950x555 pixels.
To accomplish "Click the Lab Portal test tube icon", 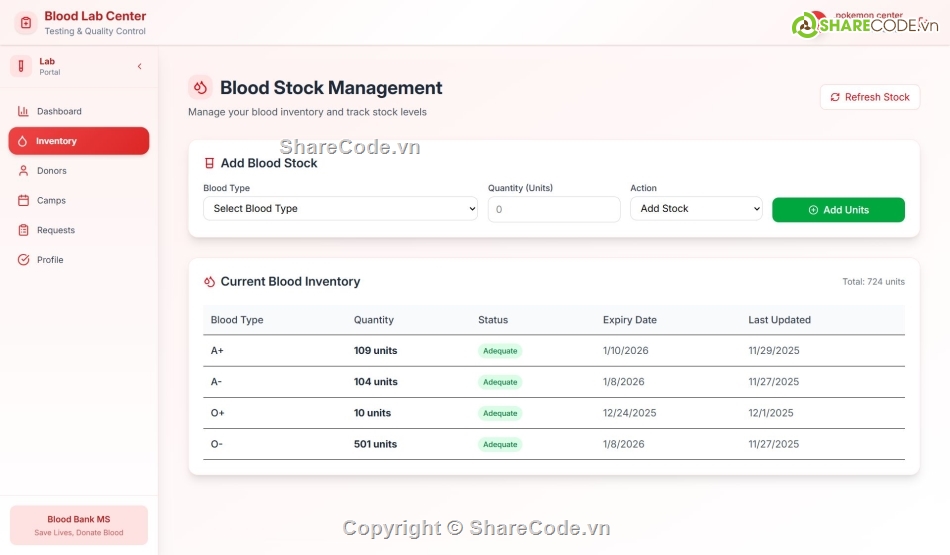I will click(21, 66).
